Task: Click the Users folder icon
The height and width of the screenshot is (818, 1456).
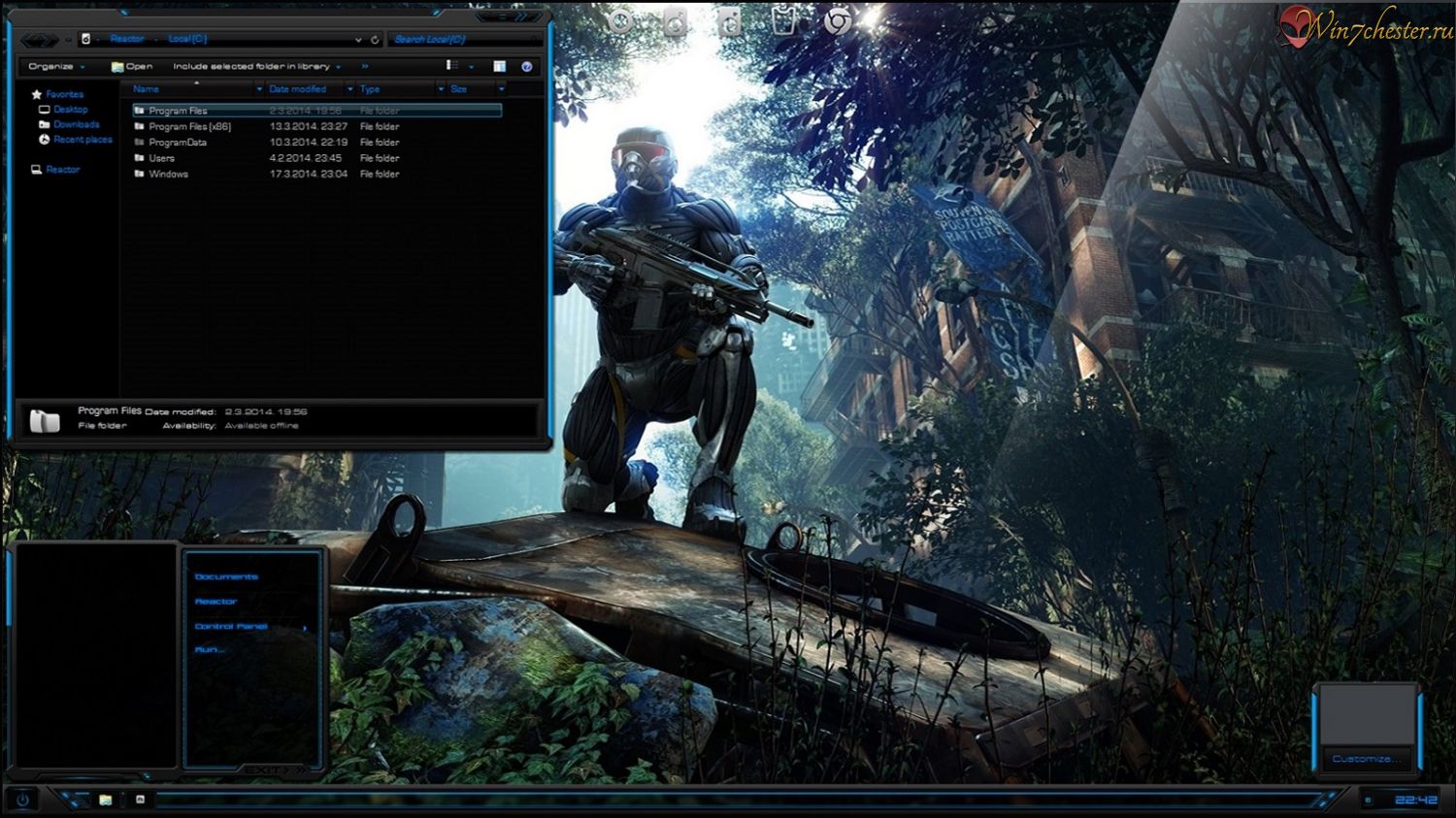Action: 139,158
